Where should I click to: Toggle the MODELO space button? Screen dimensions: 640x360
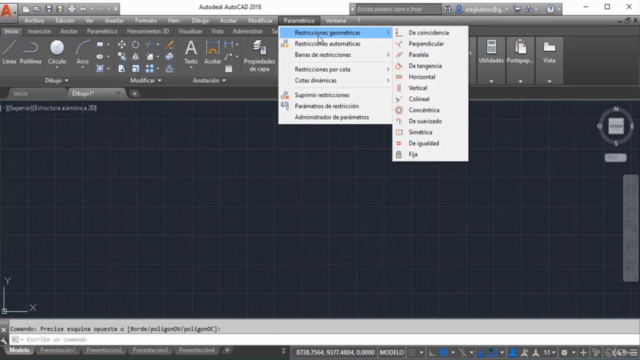[x=391, y=352]
